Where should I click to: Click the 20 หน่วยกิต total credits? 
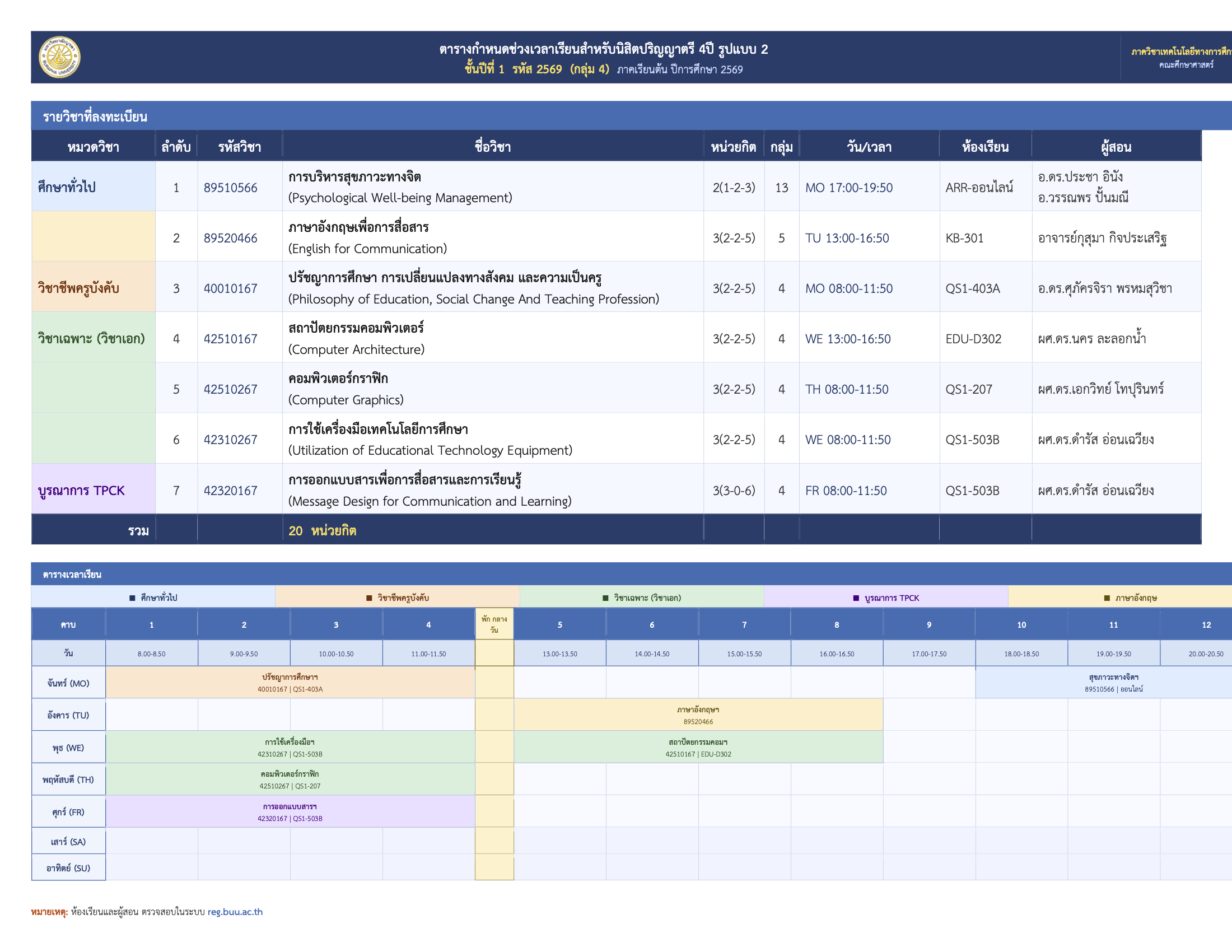tap(322, 530)
